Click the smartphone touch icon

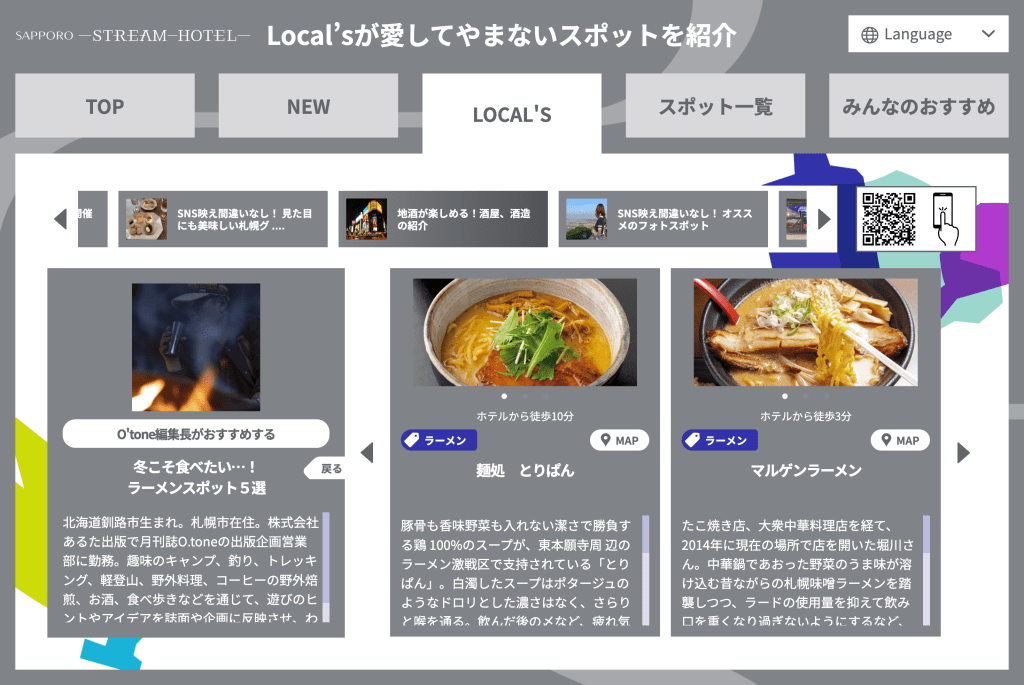[x=945, y=219]
